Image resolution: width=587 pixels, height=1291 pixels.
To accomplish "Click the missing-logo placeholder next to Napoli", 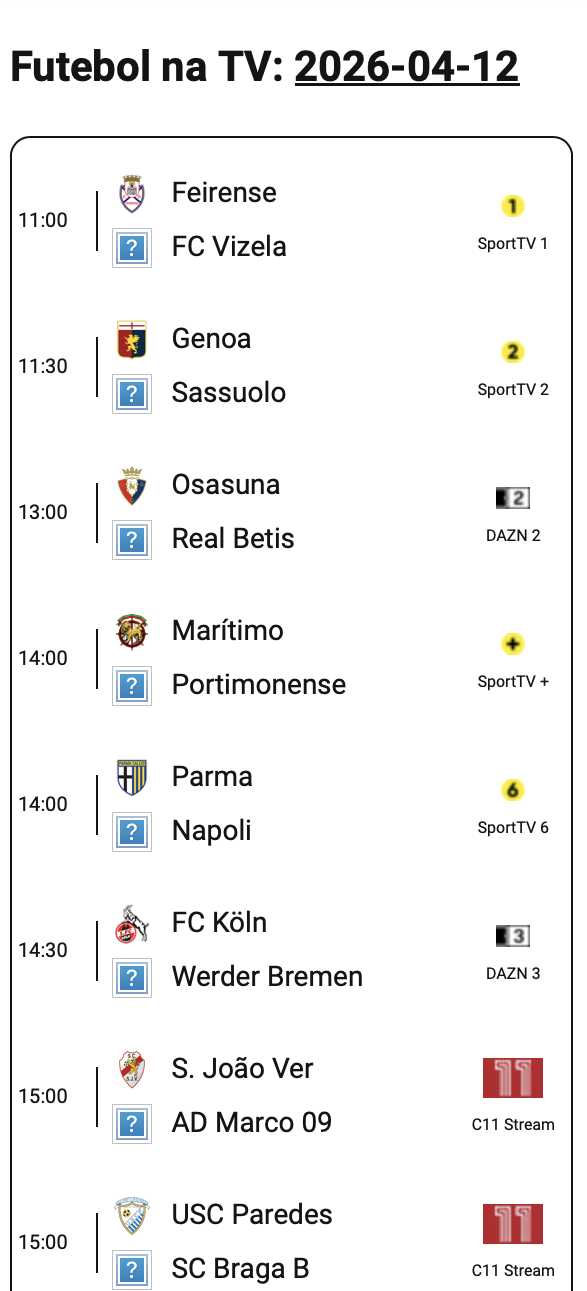I will [132, 832].
